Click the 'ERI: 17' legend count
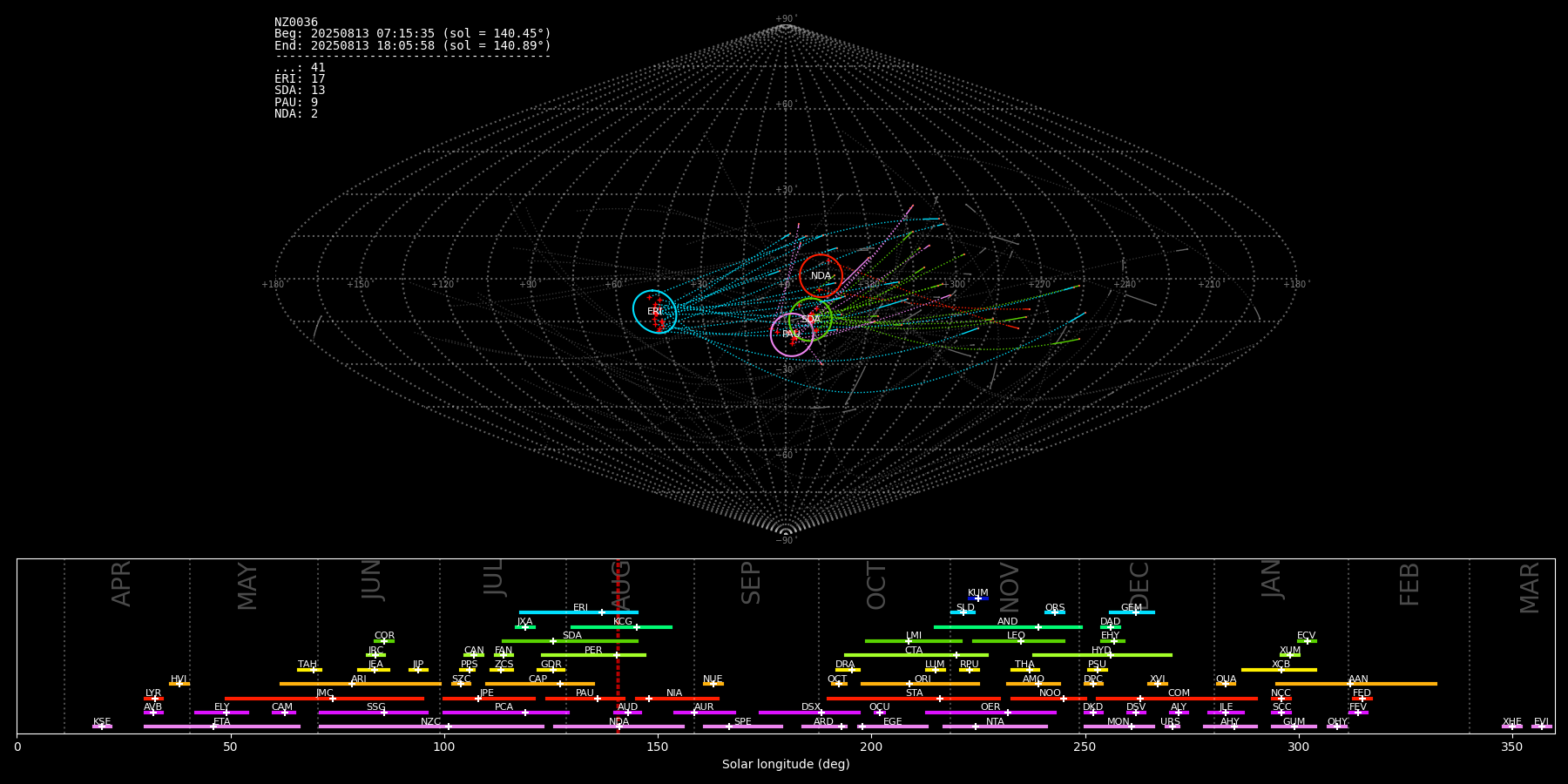This screenshot has height=784, width=1568. point(300,79)
